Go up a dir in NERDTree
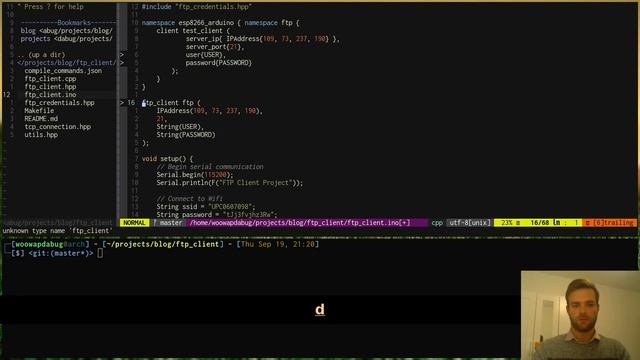This screenshot has height=360, width=640. click(x=41, y=55)
